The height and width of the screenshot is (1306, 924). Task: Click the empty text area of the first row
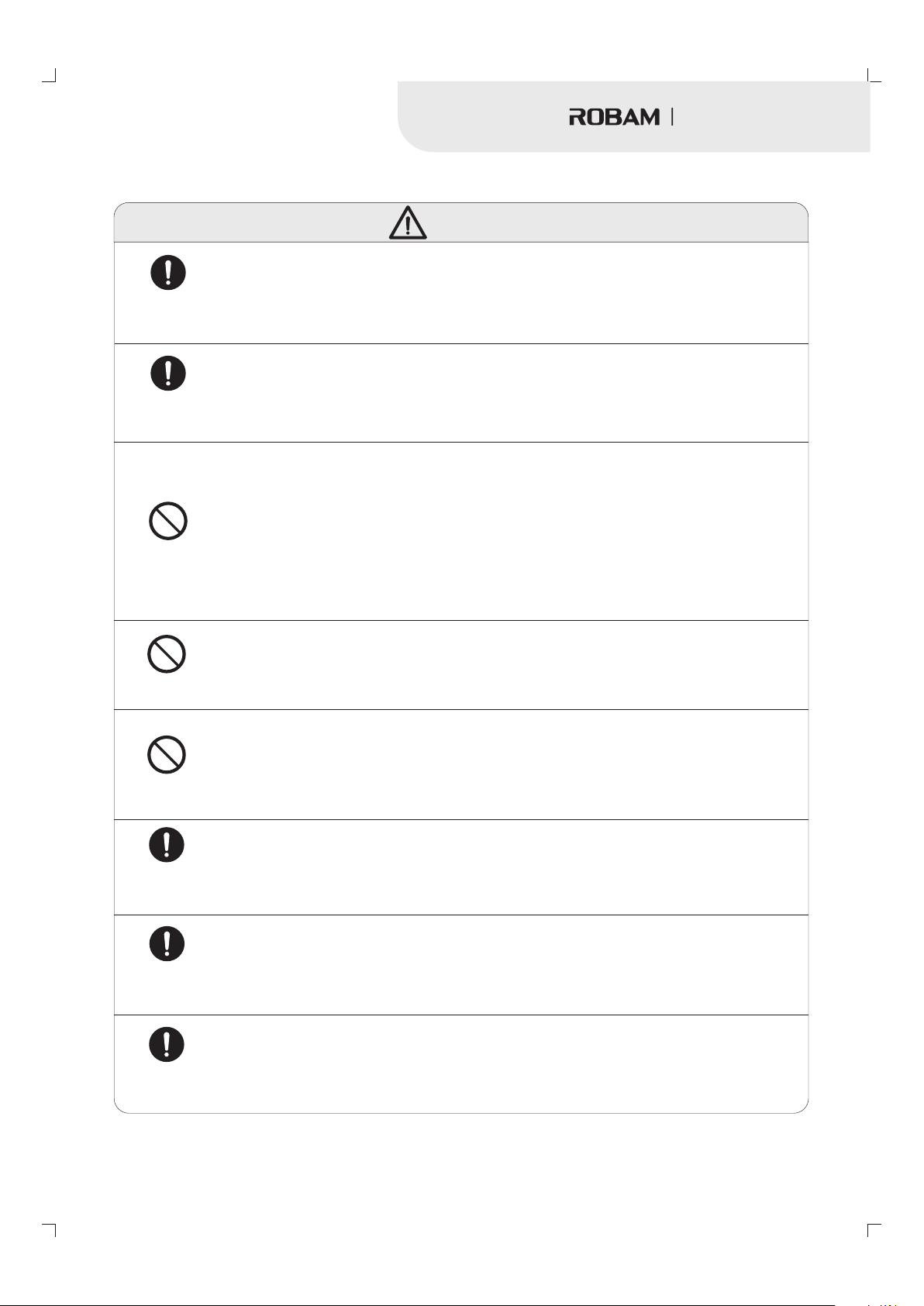pyautogui.click(x=496, y=293)
